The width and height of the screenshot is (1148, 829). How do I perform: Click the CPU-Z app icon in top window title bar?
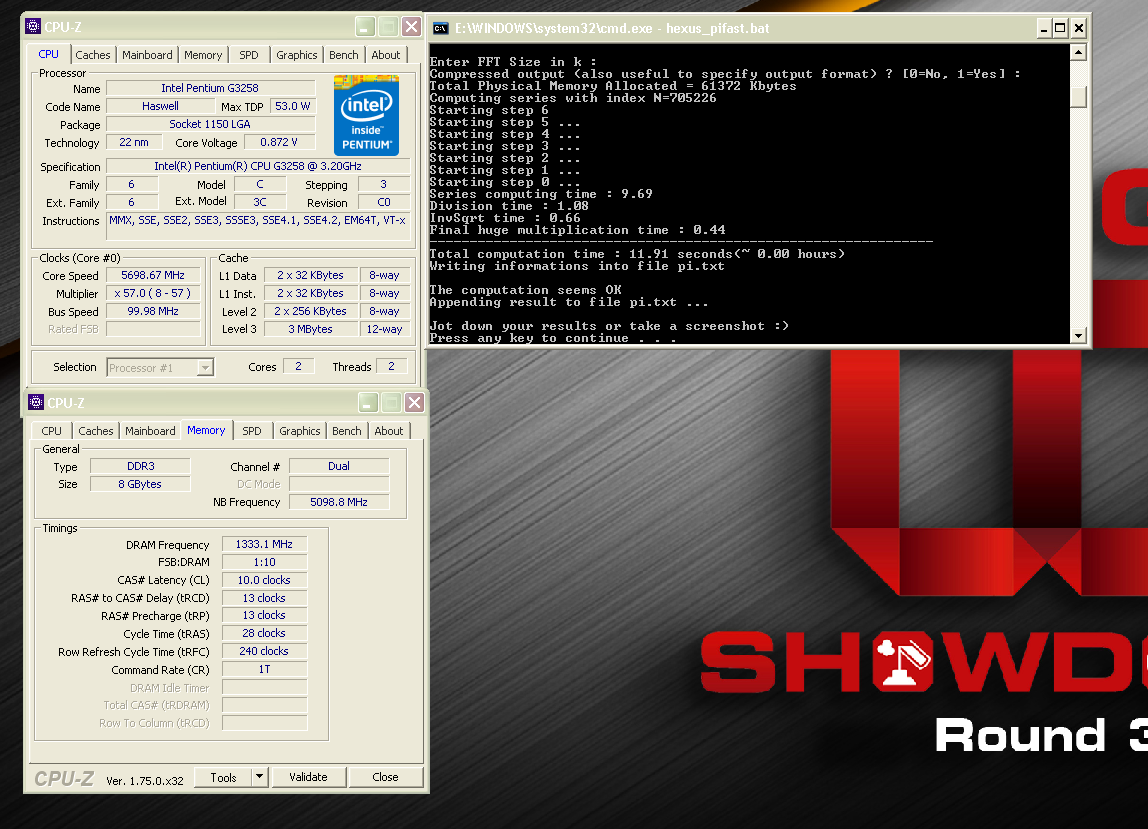pyautogui.click(x=33, y=27)
